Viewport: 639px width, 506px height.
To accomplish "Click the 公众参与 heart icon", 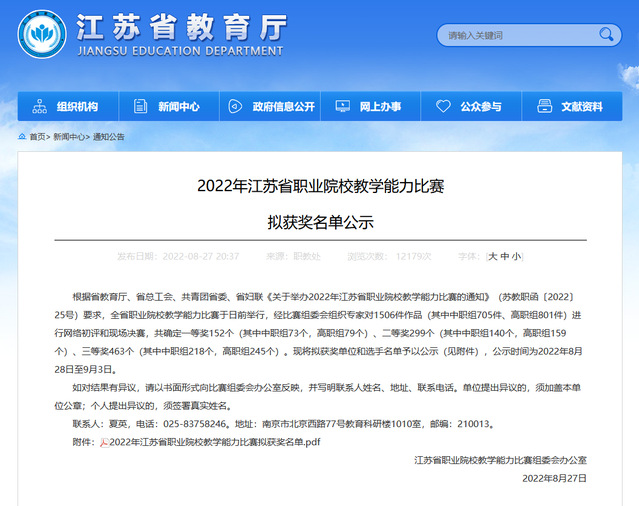I will 442,107.
